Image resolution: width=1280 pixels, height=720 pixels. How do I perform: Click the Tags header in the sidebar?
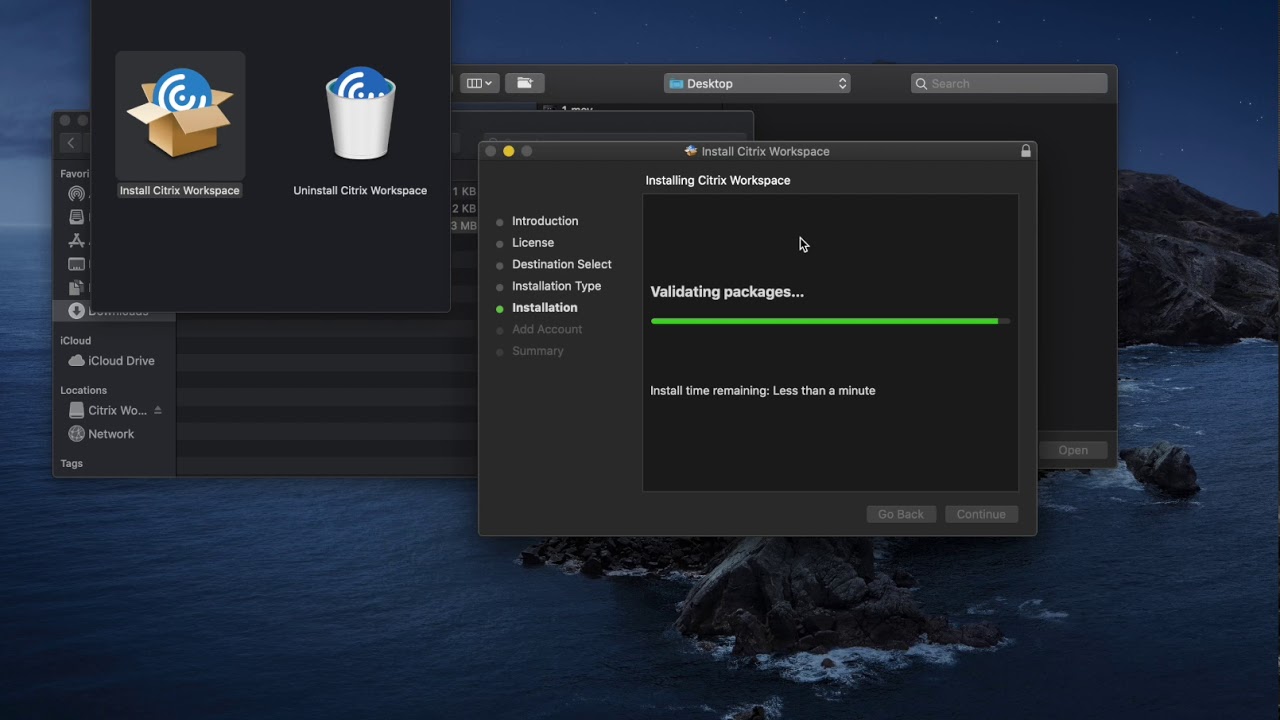71,464
